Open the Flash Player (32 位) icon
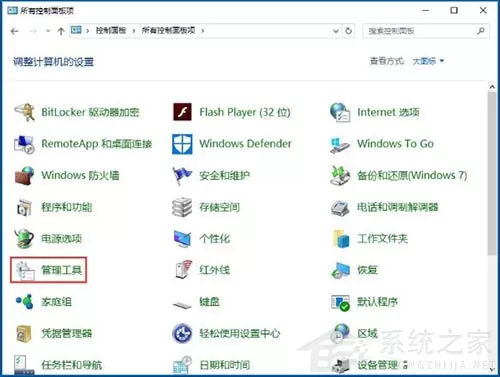 coord(182,112)
